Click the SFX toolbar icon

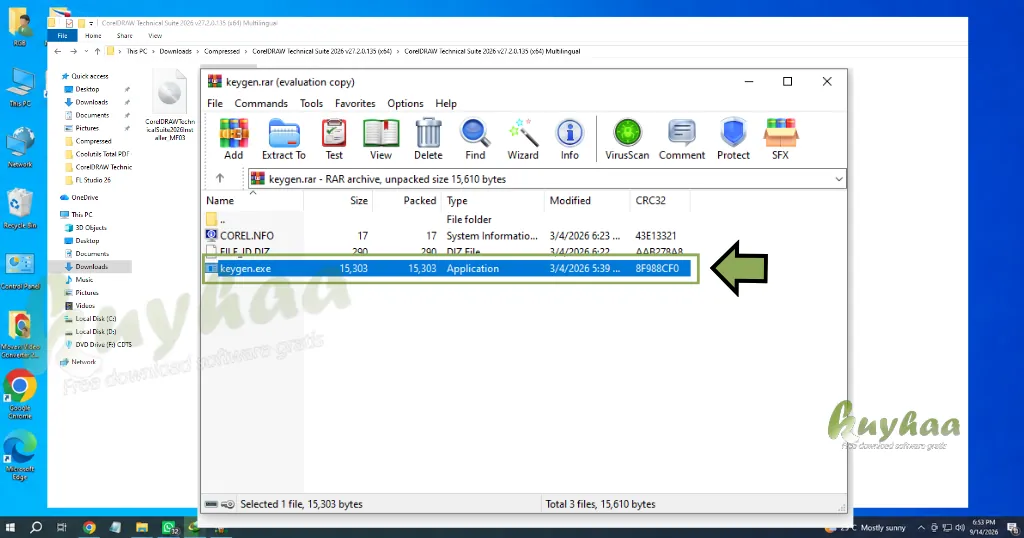[x=780, y=139]
